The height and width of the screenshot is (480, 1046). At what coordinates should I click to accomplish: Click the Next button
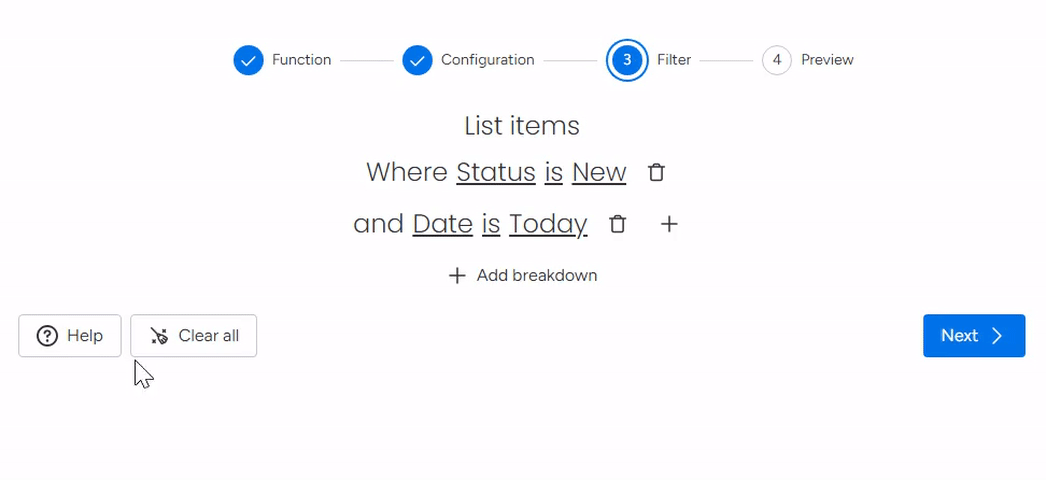coord(974,335)
